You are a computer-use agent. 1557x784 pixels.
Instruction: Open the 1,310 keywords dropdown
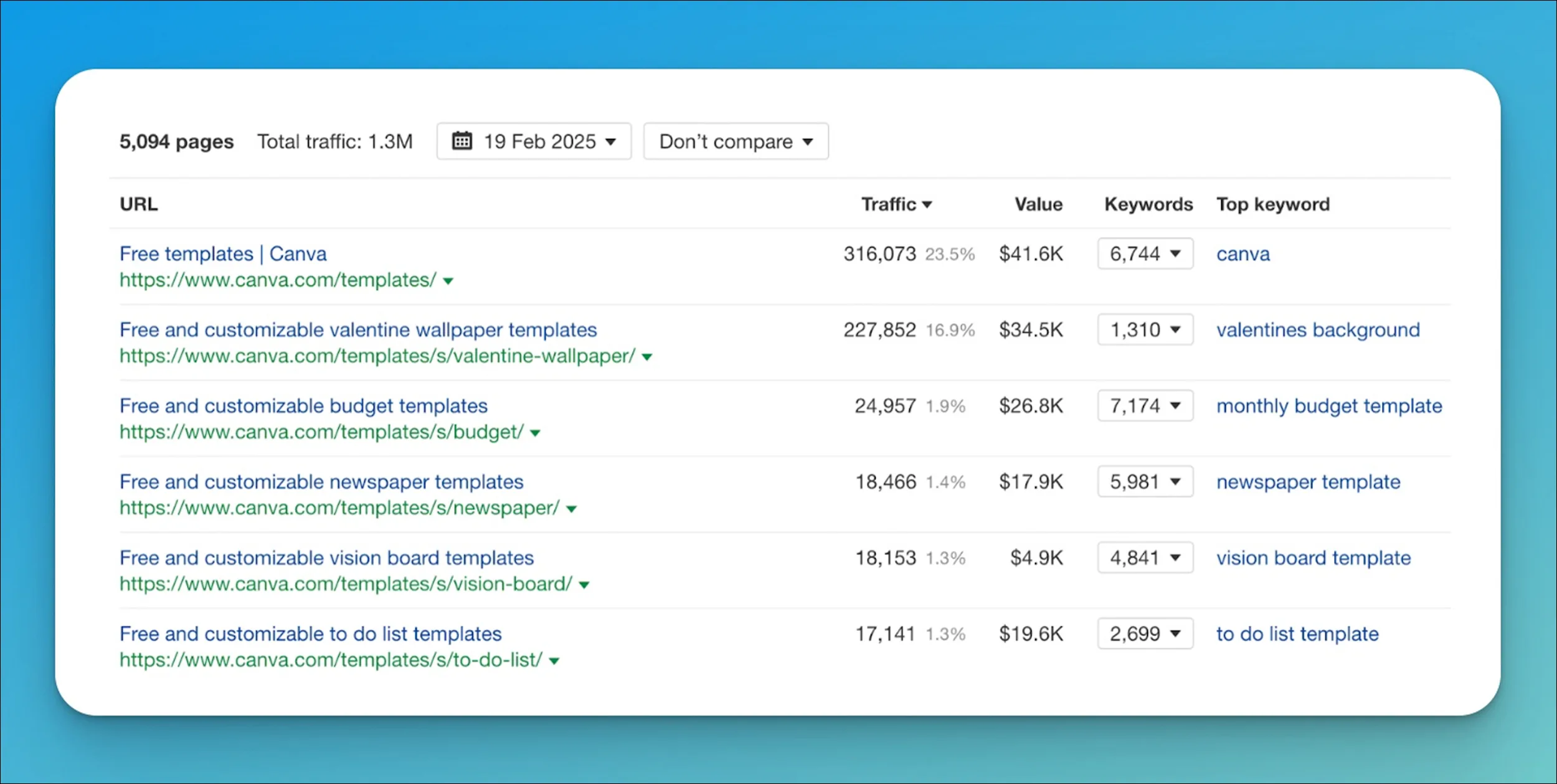(x=1145, y=329)
